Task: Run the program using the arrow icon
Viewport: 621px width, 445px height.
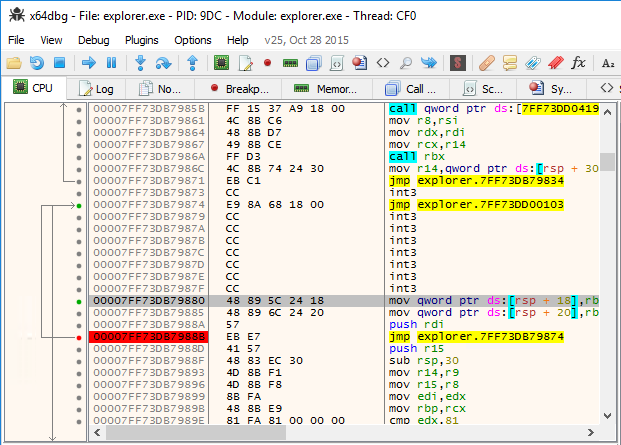Action: click(x=89, y=63)
